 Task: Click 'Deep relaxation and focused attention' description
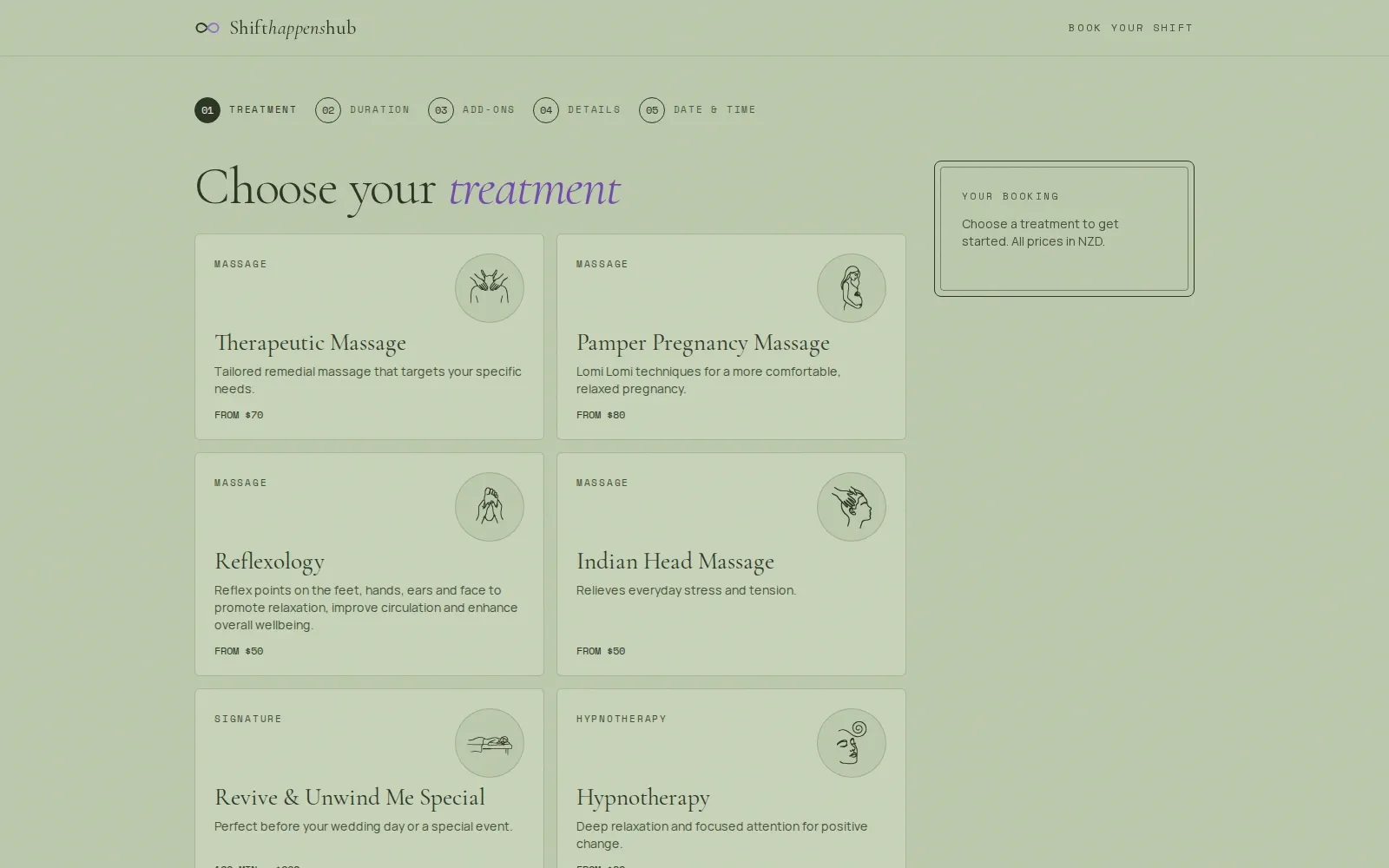coord(721,835)
